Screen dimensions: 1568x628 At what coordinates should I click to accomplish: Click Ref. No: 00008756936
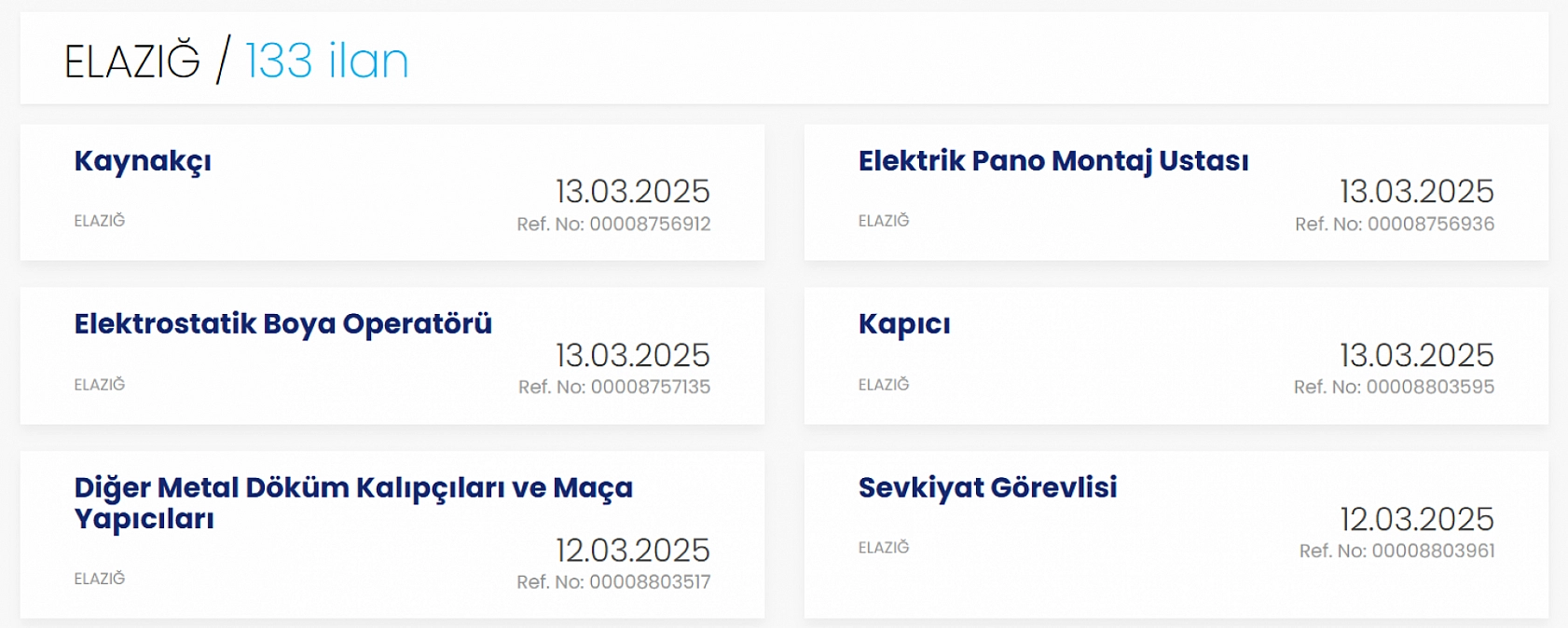(x=1394, y=225)
